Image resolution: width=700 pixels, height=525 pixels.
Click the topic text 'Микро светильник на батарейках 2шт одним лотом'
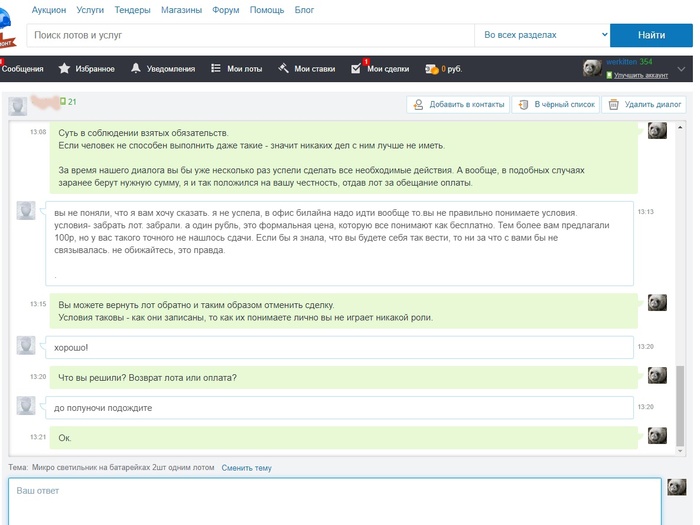(123, 467)
